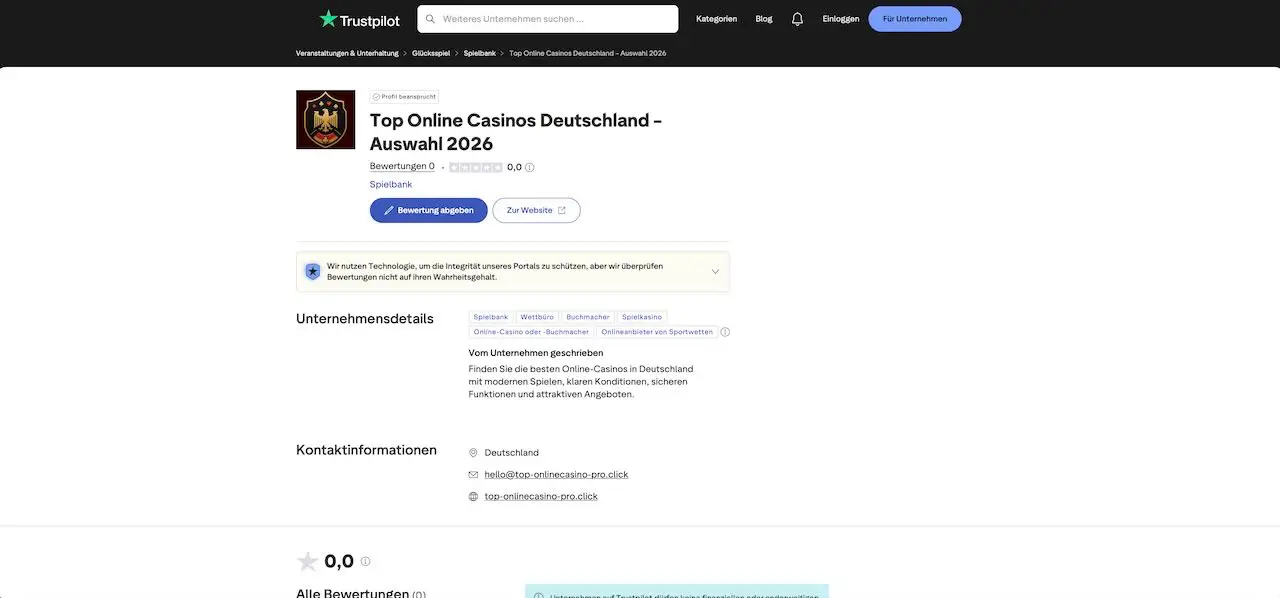Click the page title Top Online Casinos Deutschland
Image resolution: width=1280 pixels, height=598 pixels.
point(515,132)
